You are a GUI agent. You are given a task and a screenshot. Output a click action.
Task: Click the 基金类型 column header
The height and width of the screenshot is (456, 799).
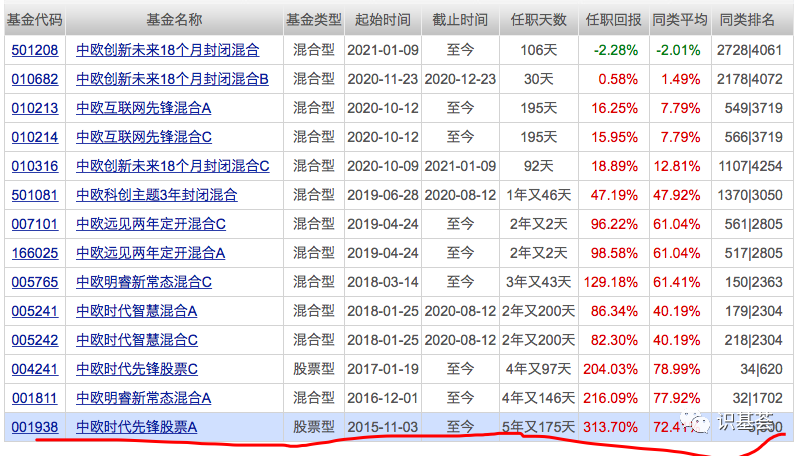pos(314,20)
